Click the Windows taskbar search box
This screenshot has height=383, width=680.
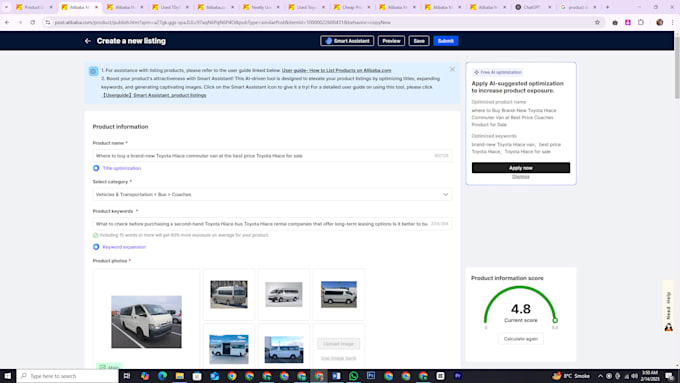tap(68, 376)
